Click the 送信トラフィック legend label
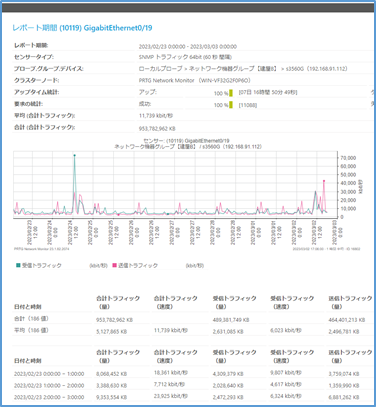The height and width of the screenshot is (407, 376). [x=138, y=265]
